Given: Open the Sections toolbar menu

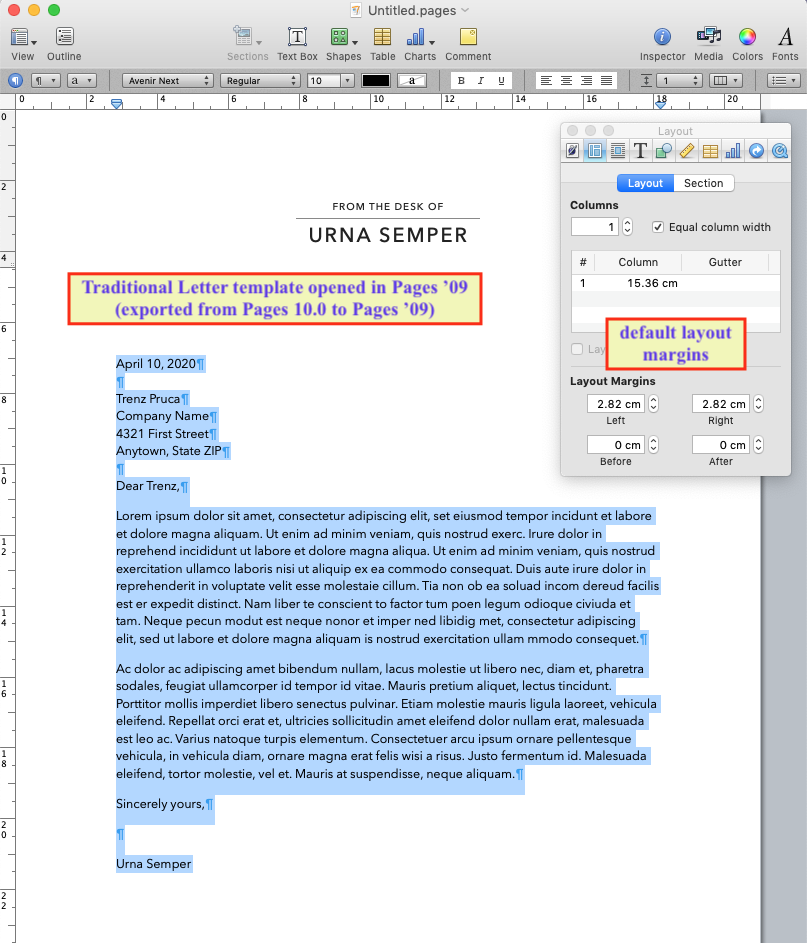Looking at the screenshot, I should pos(247,44).
